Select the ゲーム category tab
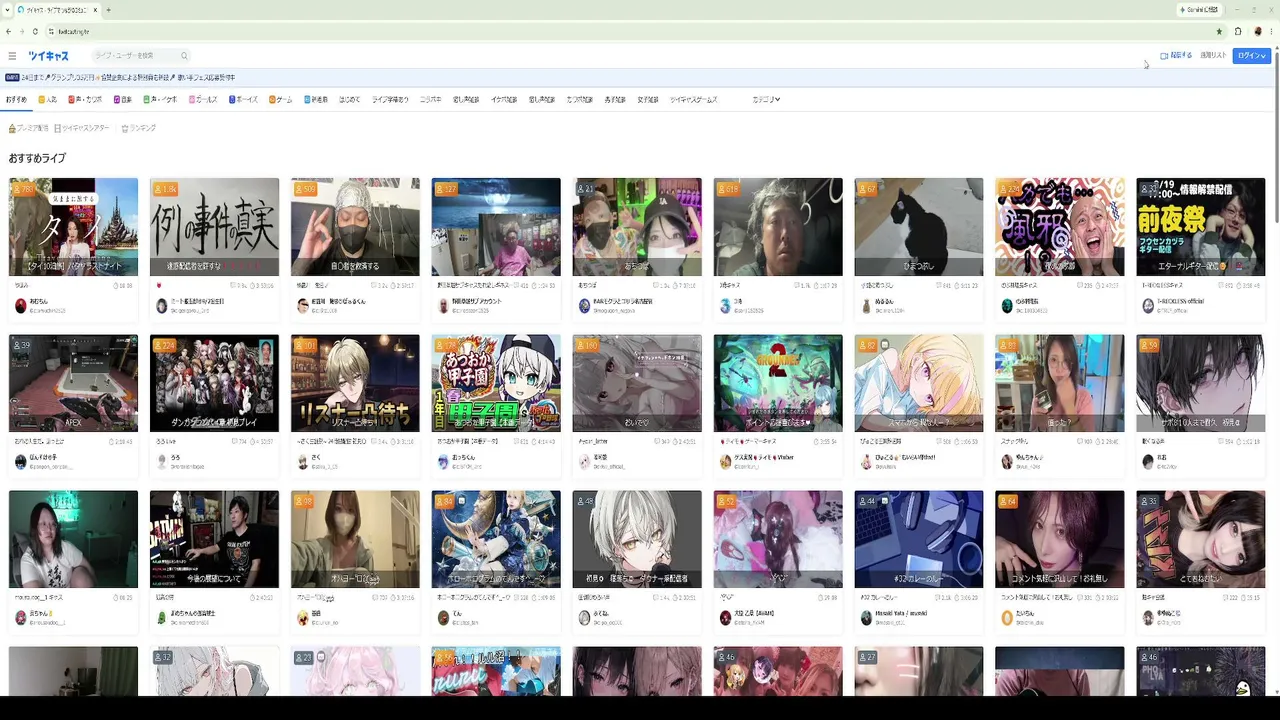 coord(281,100)
